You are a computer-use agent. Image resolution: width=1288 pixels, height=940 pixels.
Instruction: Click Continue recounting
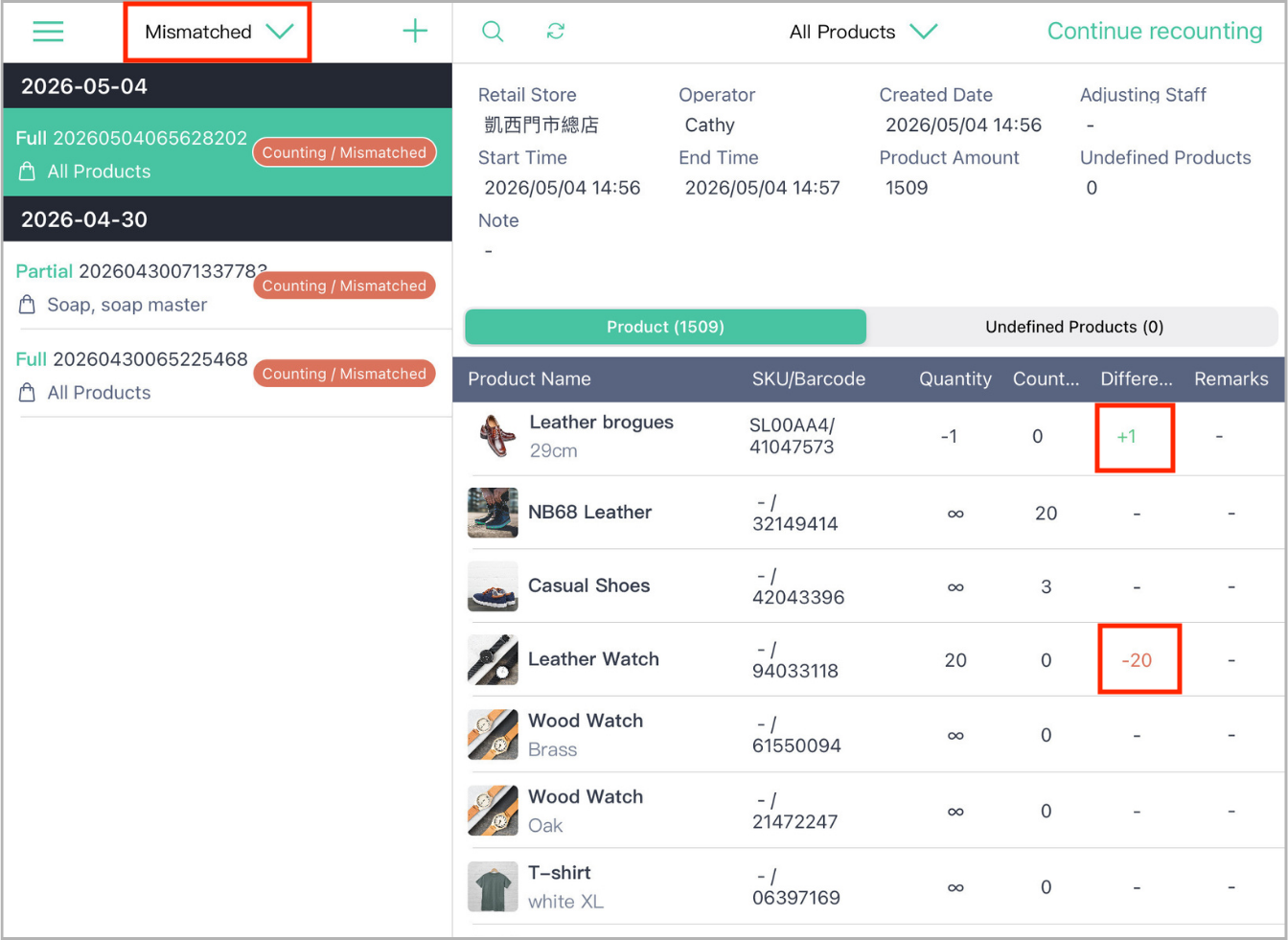click(x=1155, y=31)
